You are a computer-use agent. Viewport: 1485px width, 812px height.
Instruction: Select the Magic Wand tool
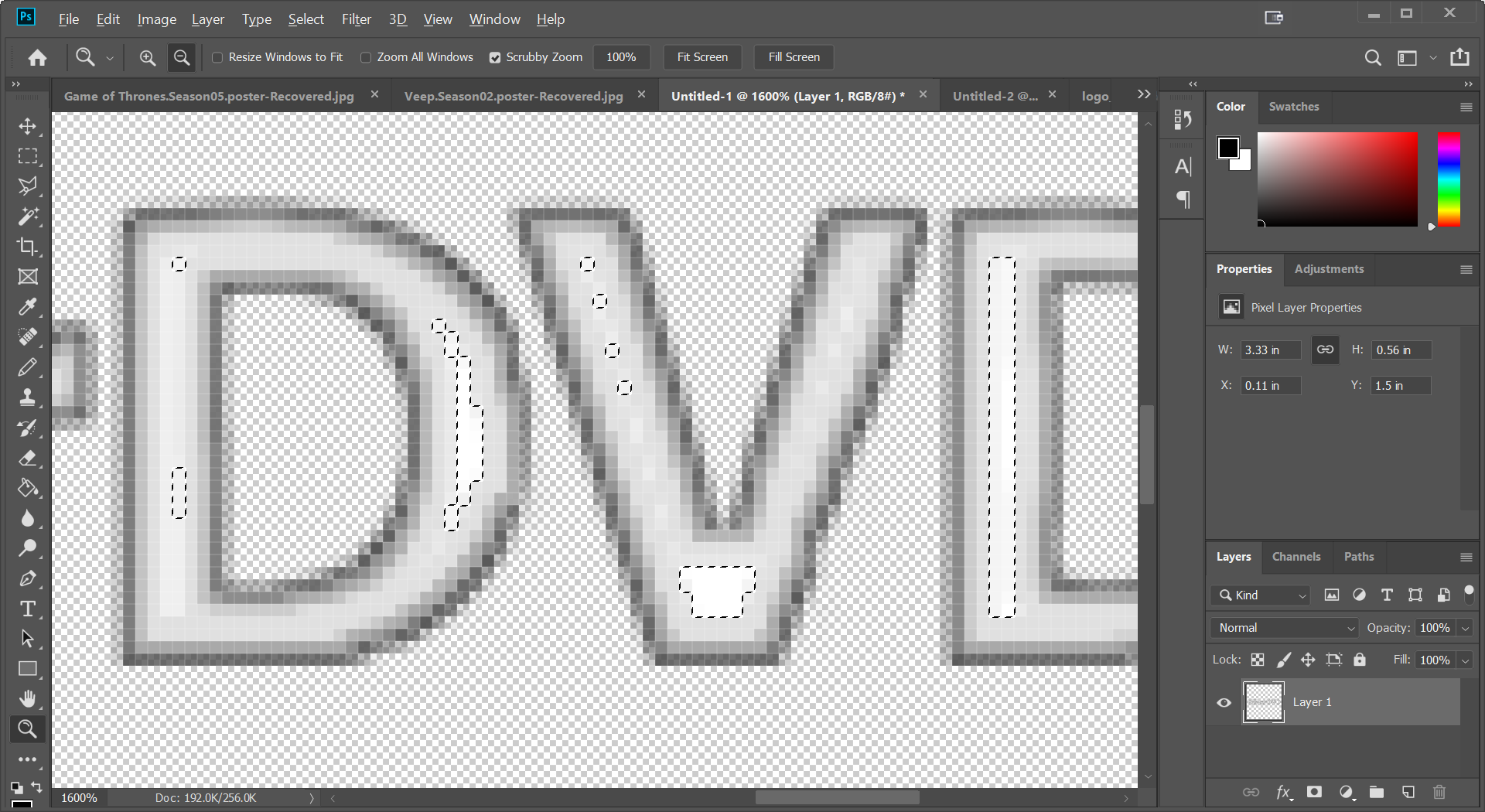coord(28,217)
